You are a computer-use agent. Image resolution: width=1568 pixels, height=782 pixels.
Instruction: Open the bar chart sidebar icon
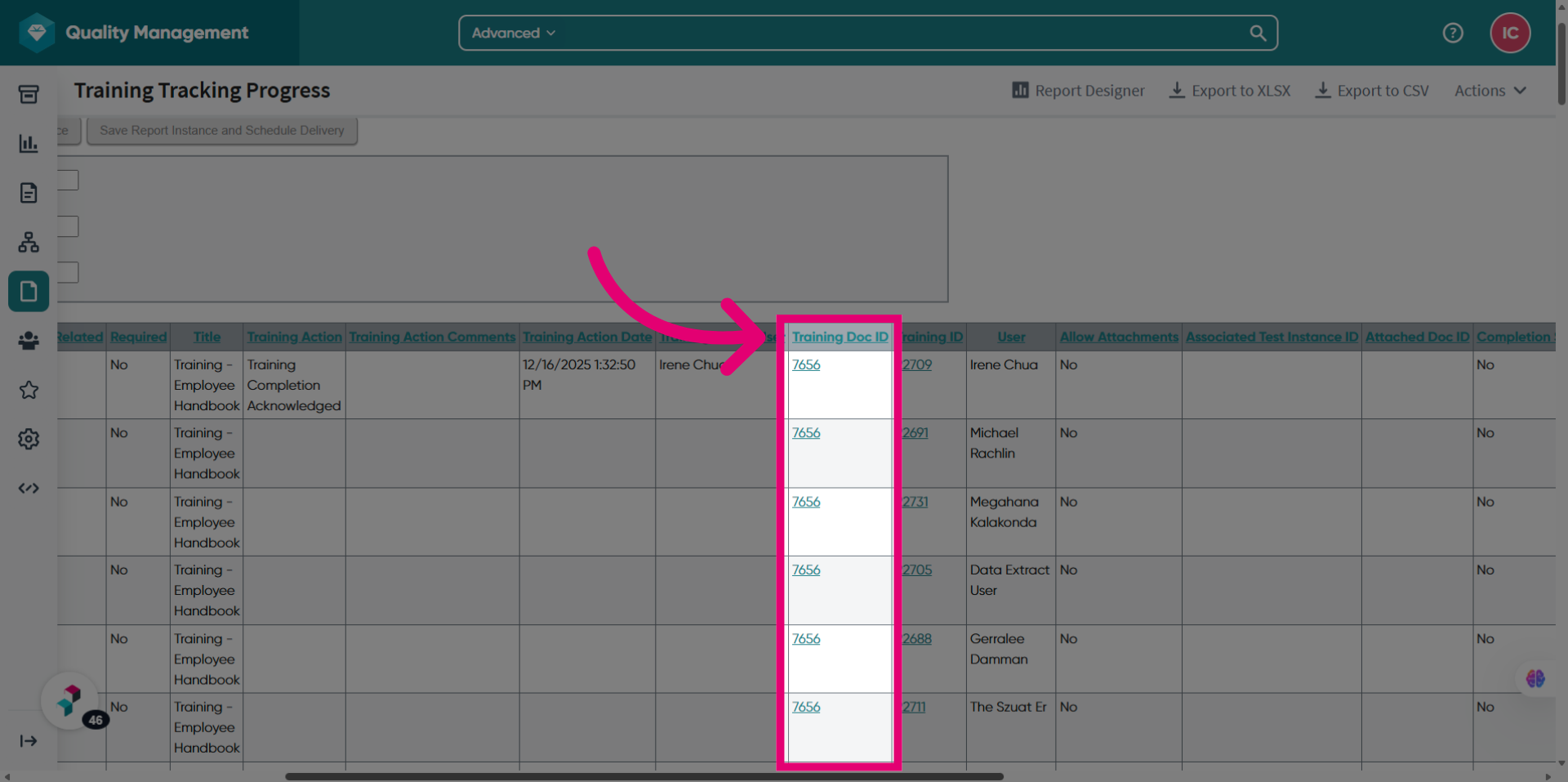29,143
